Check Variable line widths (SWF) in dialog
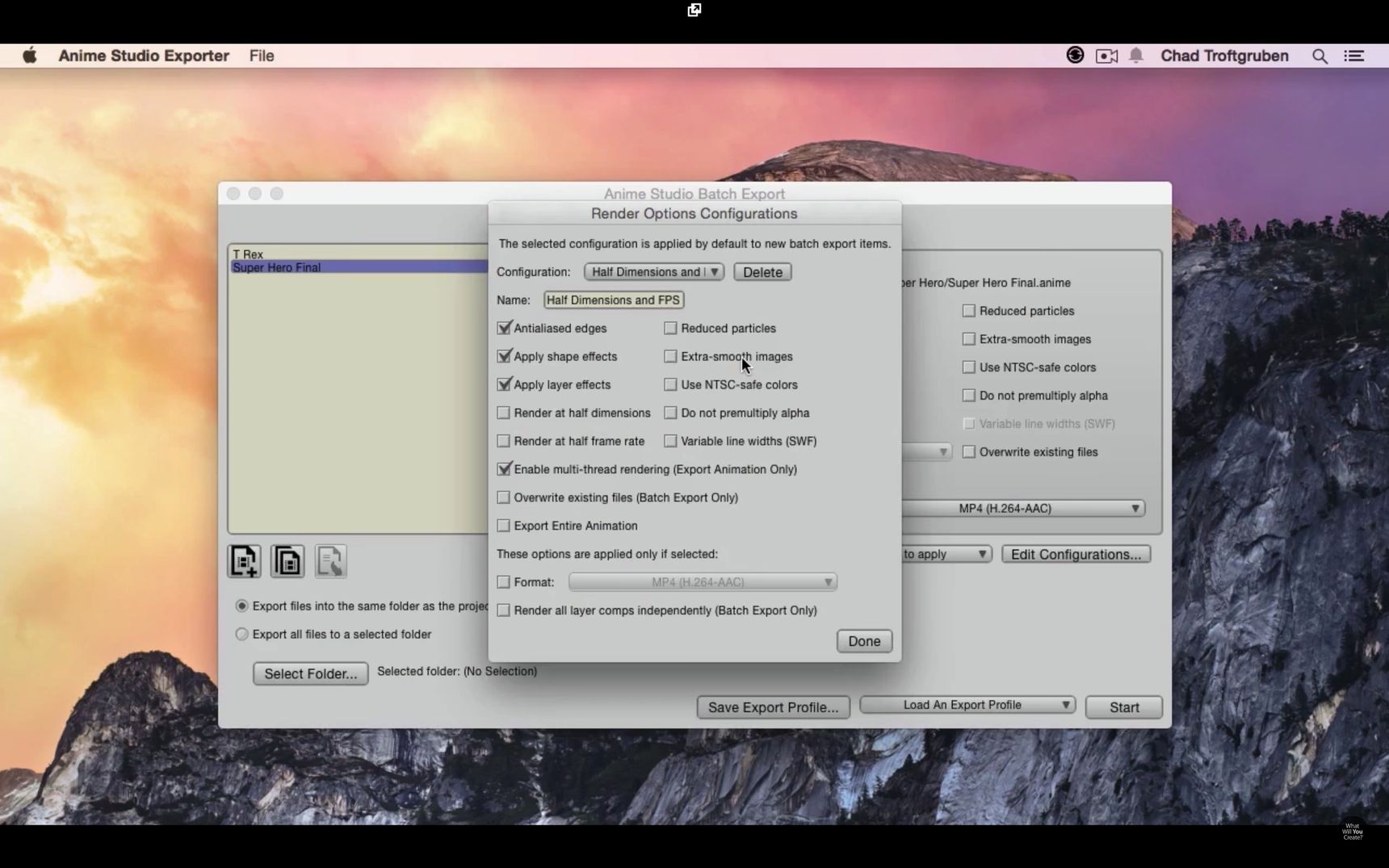This screenshot has width=1389, height=868. click(670, 441)
